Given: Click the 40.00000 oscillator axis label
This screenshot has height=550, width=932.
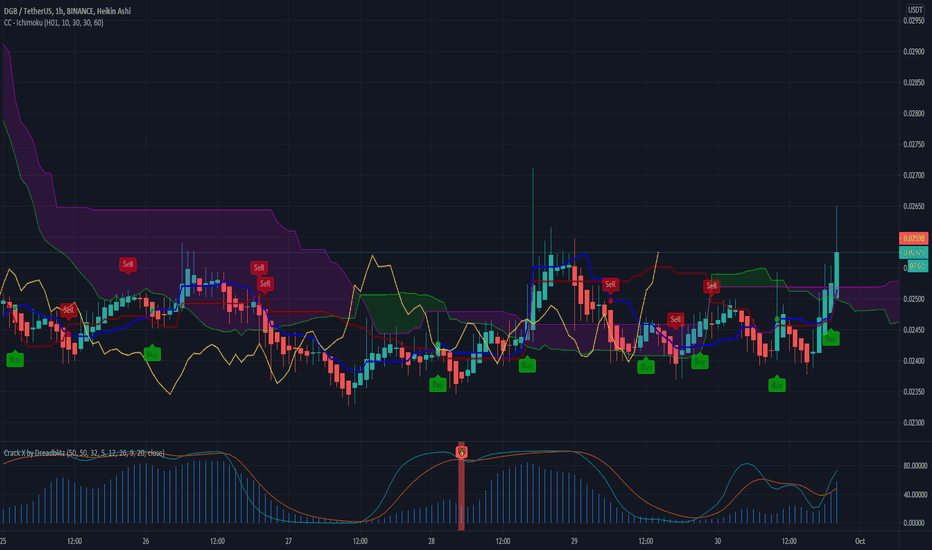Looking at the screenshot, I should click(x=915, y=495).
